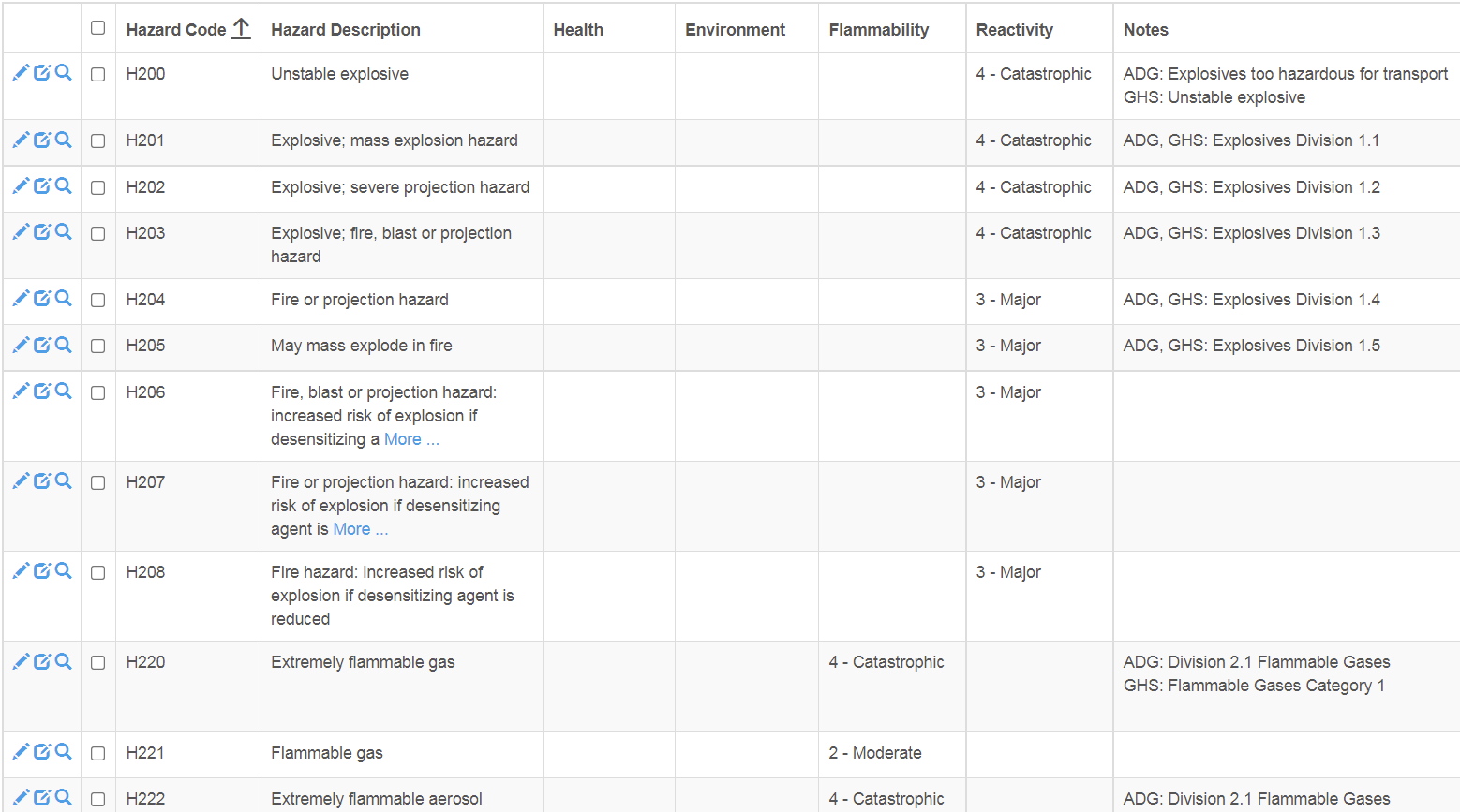Click the magnifier view icon for H202

(x=63, y=185)
